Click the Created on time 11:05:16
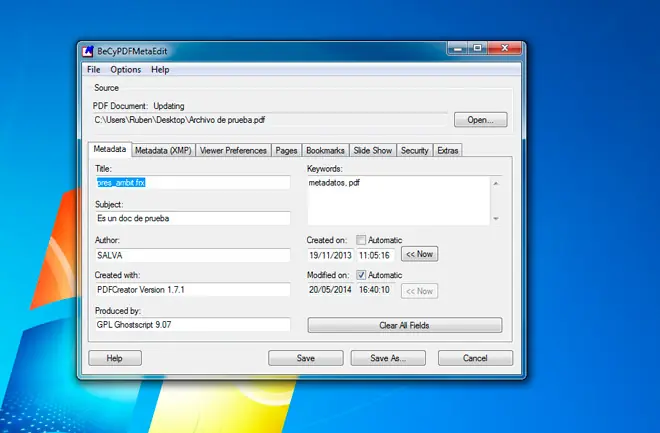 375,255
